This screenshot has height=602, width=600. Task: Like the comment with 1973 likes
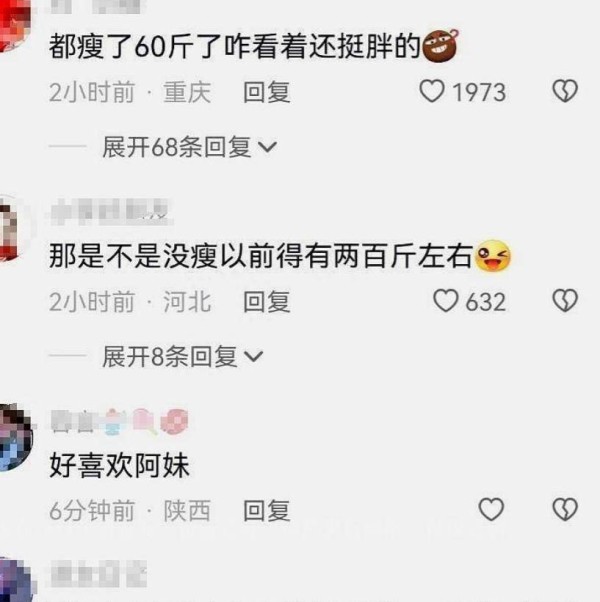[432, 91]
